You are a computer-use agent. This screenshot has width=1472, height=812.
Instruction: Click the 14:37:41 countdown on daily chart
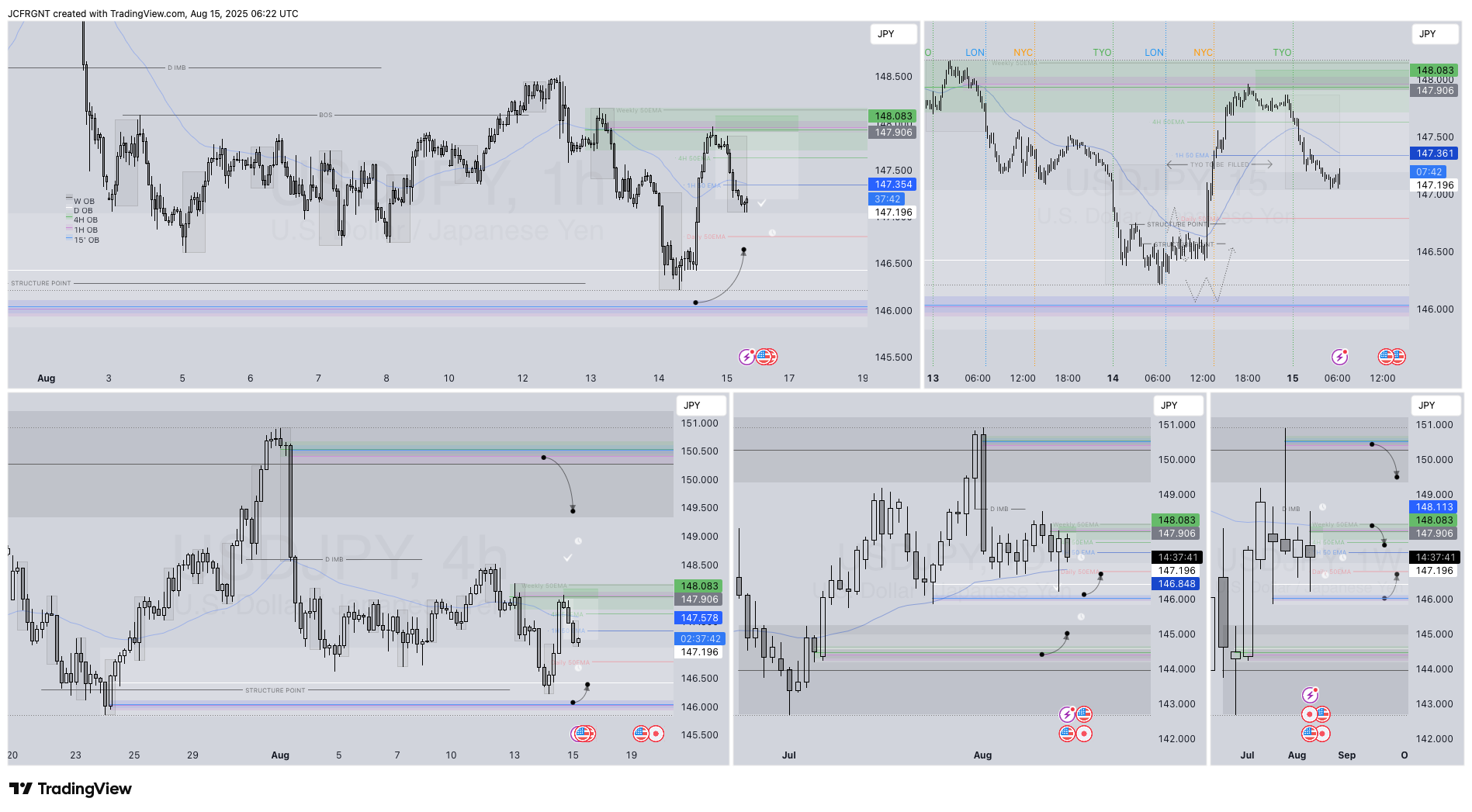pos(1176,558)
